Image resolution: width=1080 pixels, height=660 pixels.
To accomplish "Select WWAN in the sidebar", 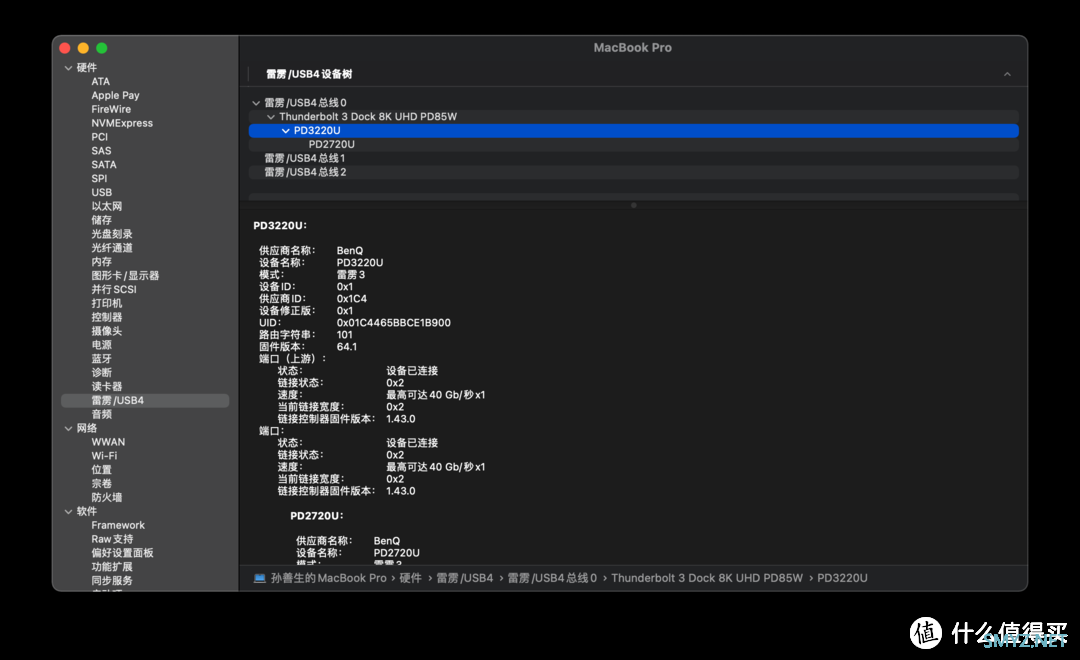I will [108, 442].
